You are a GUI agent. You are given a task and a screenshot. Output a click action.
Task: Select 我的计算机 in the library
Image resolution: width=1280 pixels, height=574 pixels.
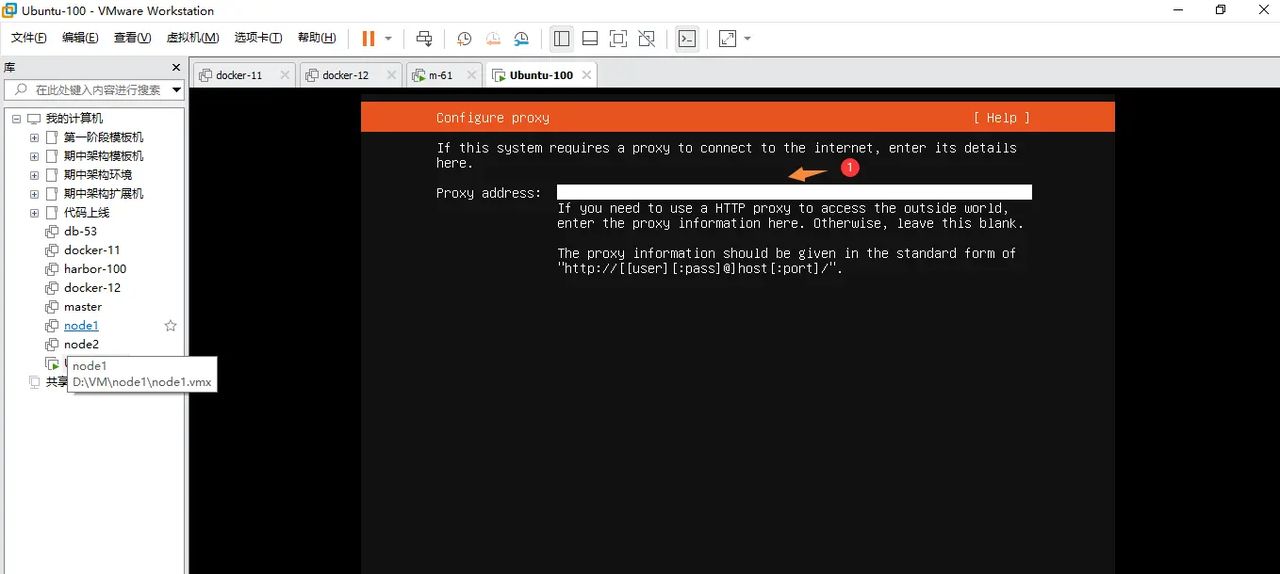pos(74,118)
